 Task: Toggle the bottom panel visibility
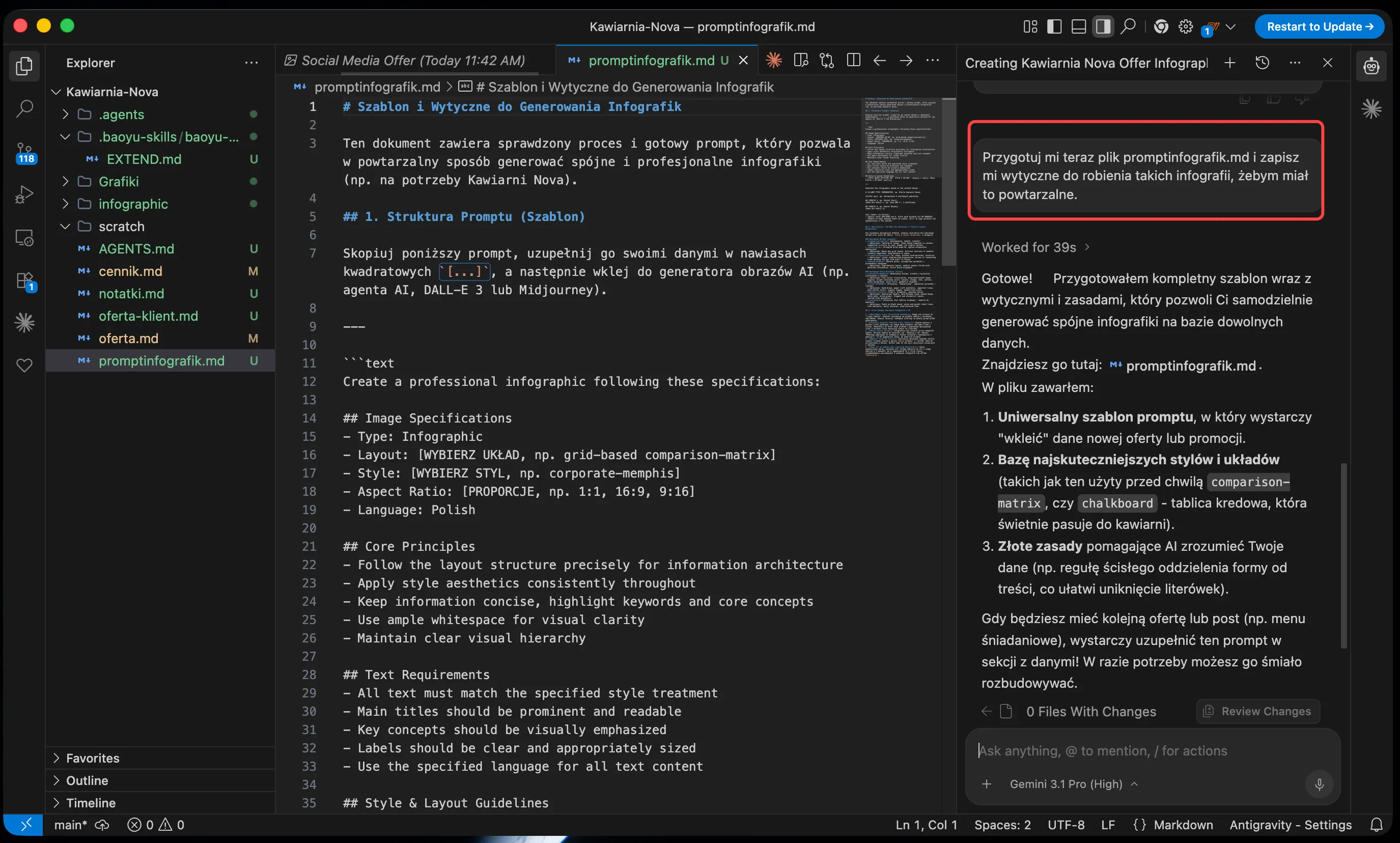pyautogui.click(x=1078, y=26)
